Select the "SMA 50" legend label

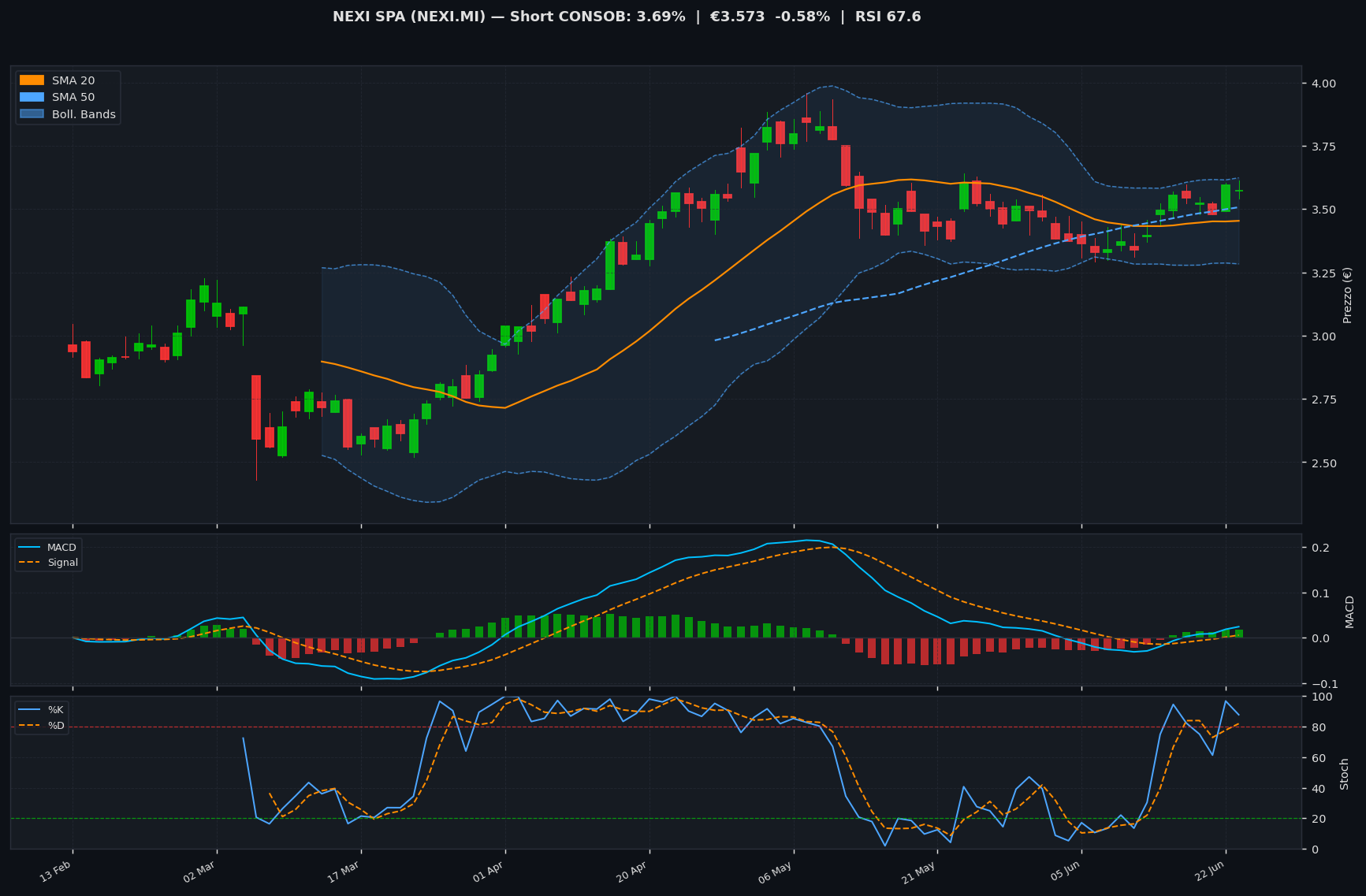[x=73, y=98]
